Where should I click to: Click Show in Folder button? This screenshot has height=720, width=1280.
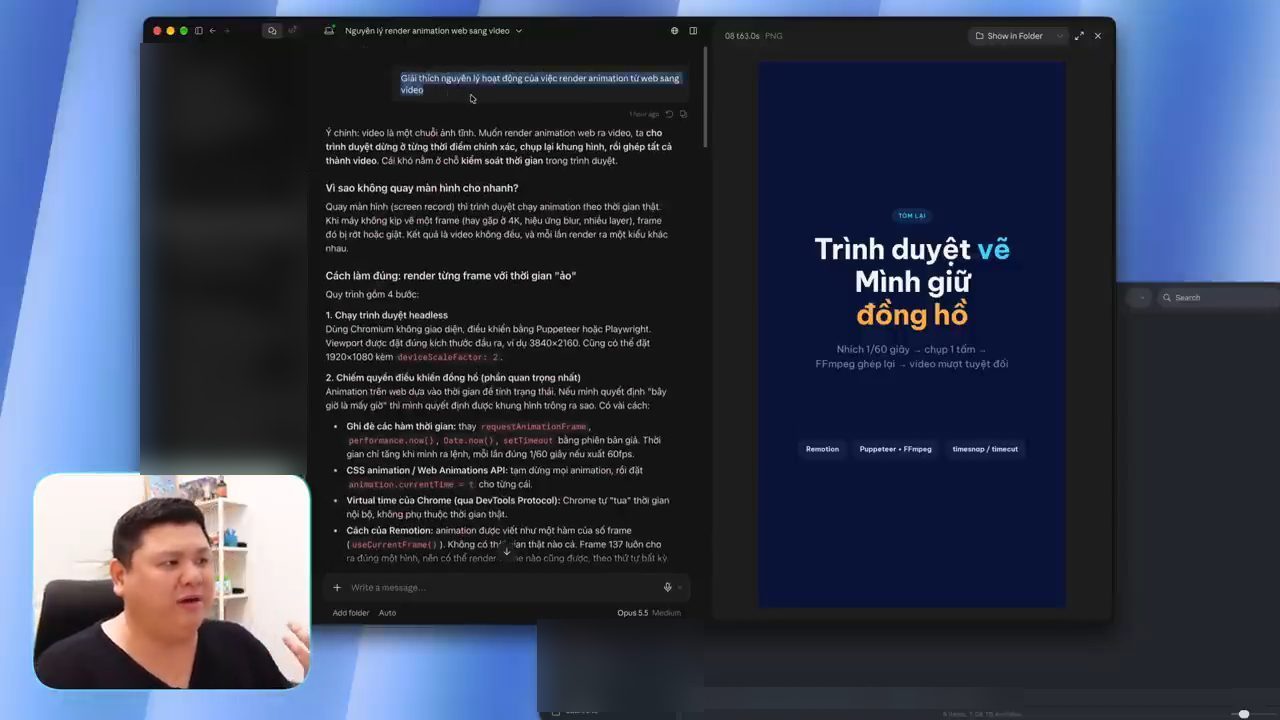(1009, 36)
